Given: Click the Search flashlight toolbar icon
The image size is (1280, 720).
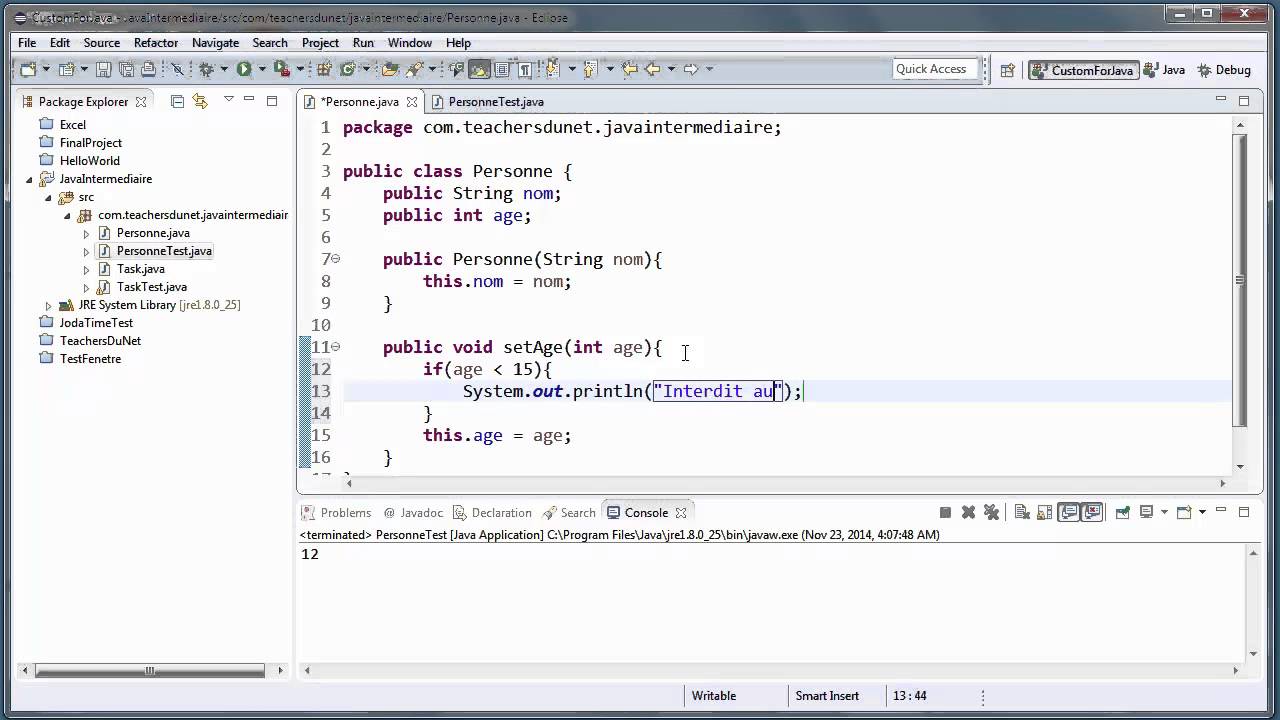Looking at the screenshot, I should tap(415, 69).
